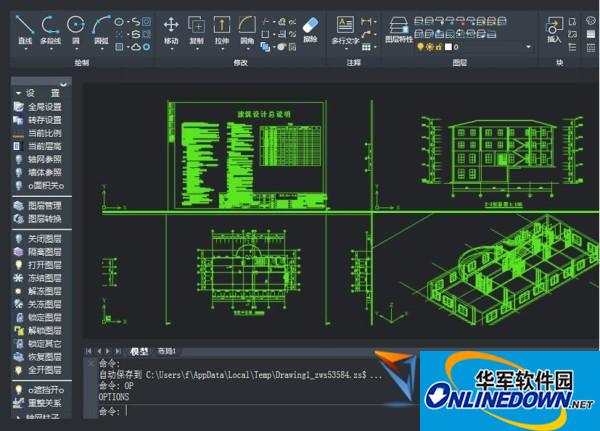Switch to the 模型 model tab
The height and width of the screenshot is (431, 600).
[x=139, y=351]
